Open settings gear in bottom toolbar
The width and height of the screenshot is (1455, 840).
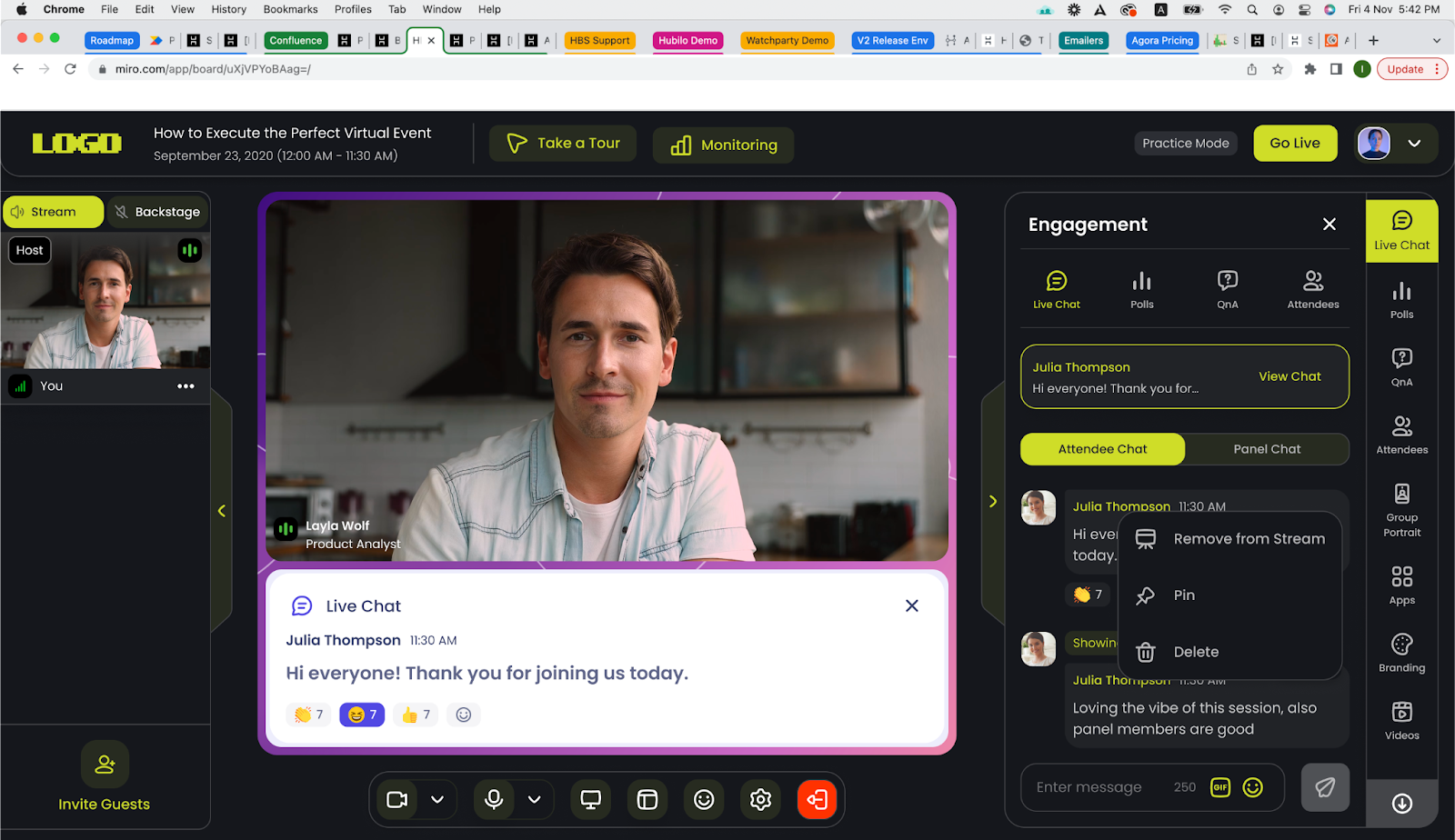pyautogui.click(x=760, y=799)
